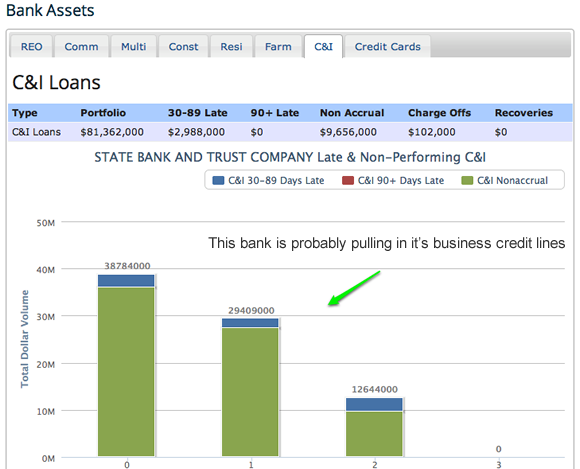This screenshot has height=469, width=580.
Task: Open the Credit Cards tab
Action: (387, 47)
